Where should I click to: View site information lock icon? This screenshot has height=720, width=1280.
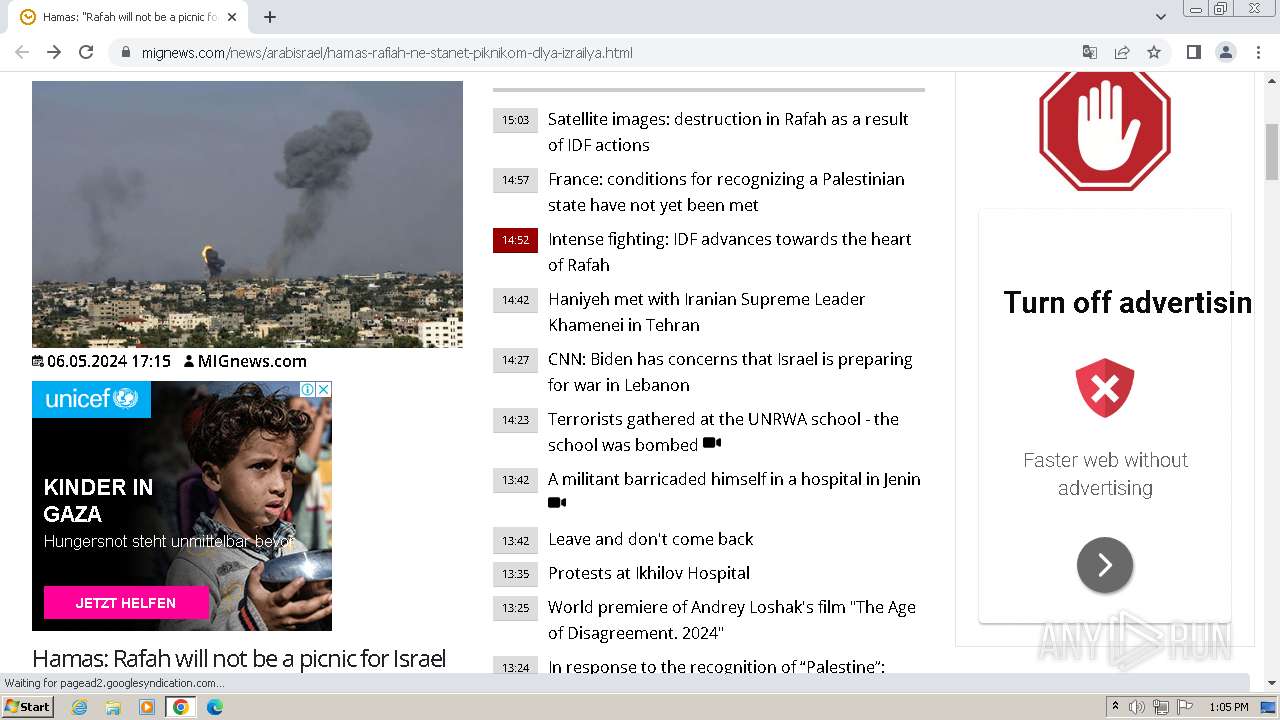coord(124,52)
